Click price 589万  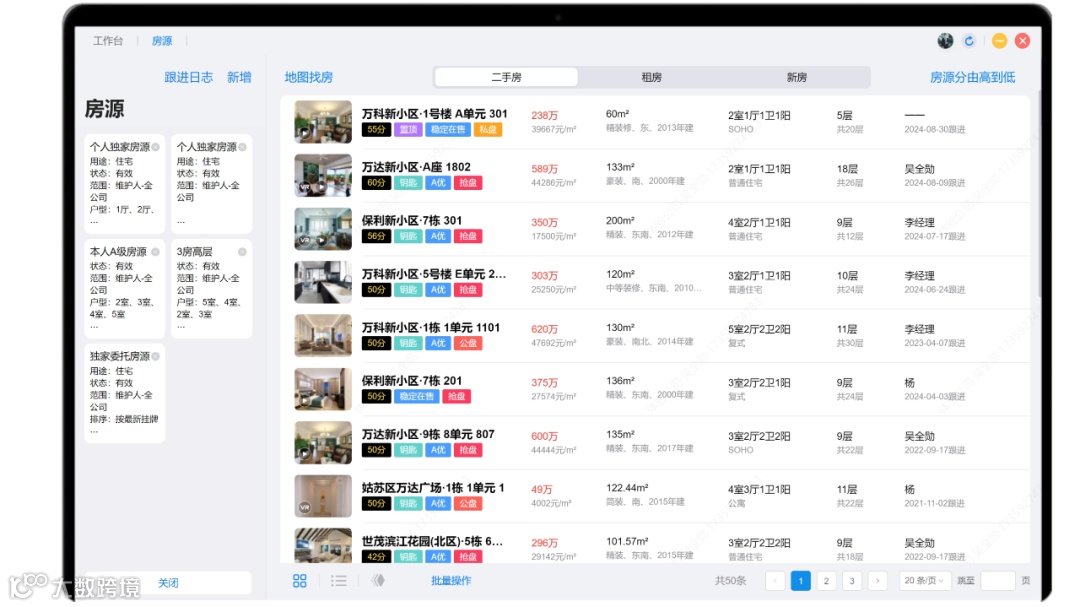pos(544,169)
